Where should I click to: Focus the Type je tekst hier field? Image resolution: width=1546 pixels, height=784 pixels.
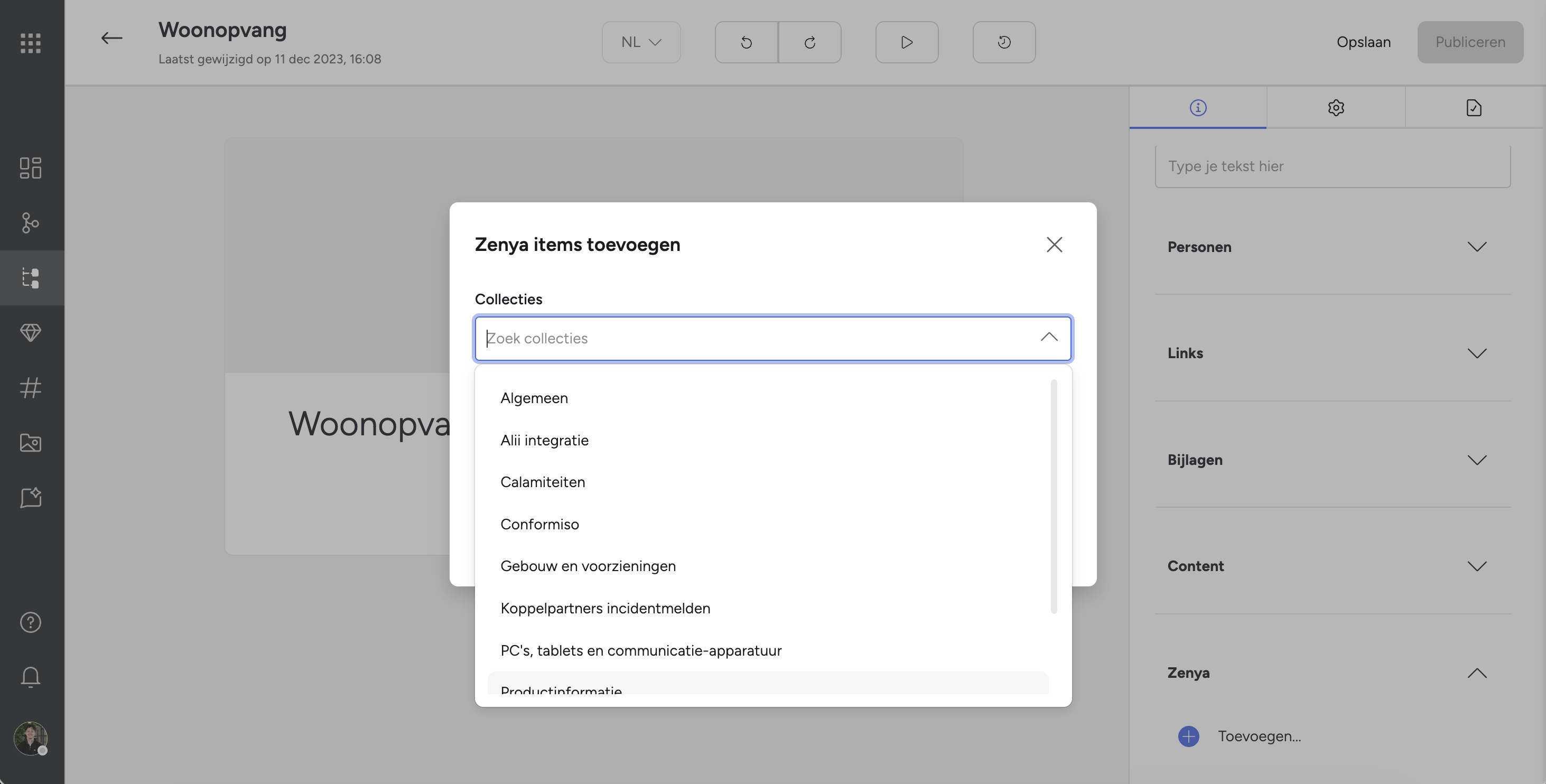tap(1333, 166)
